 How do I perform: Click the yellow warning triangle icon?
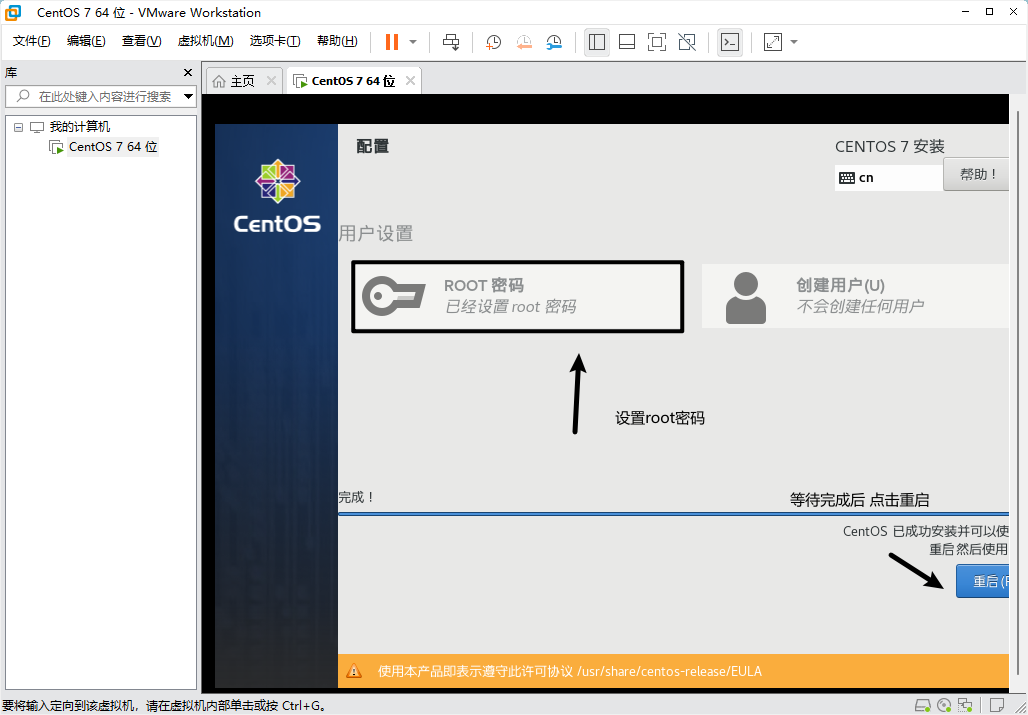354,671
